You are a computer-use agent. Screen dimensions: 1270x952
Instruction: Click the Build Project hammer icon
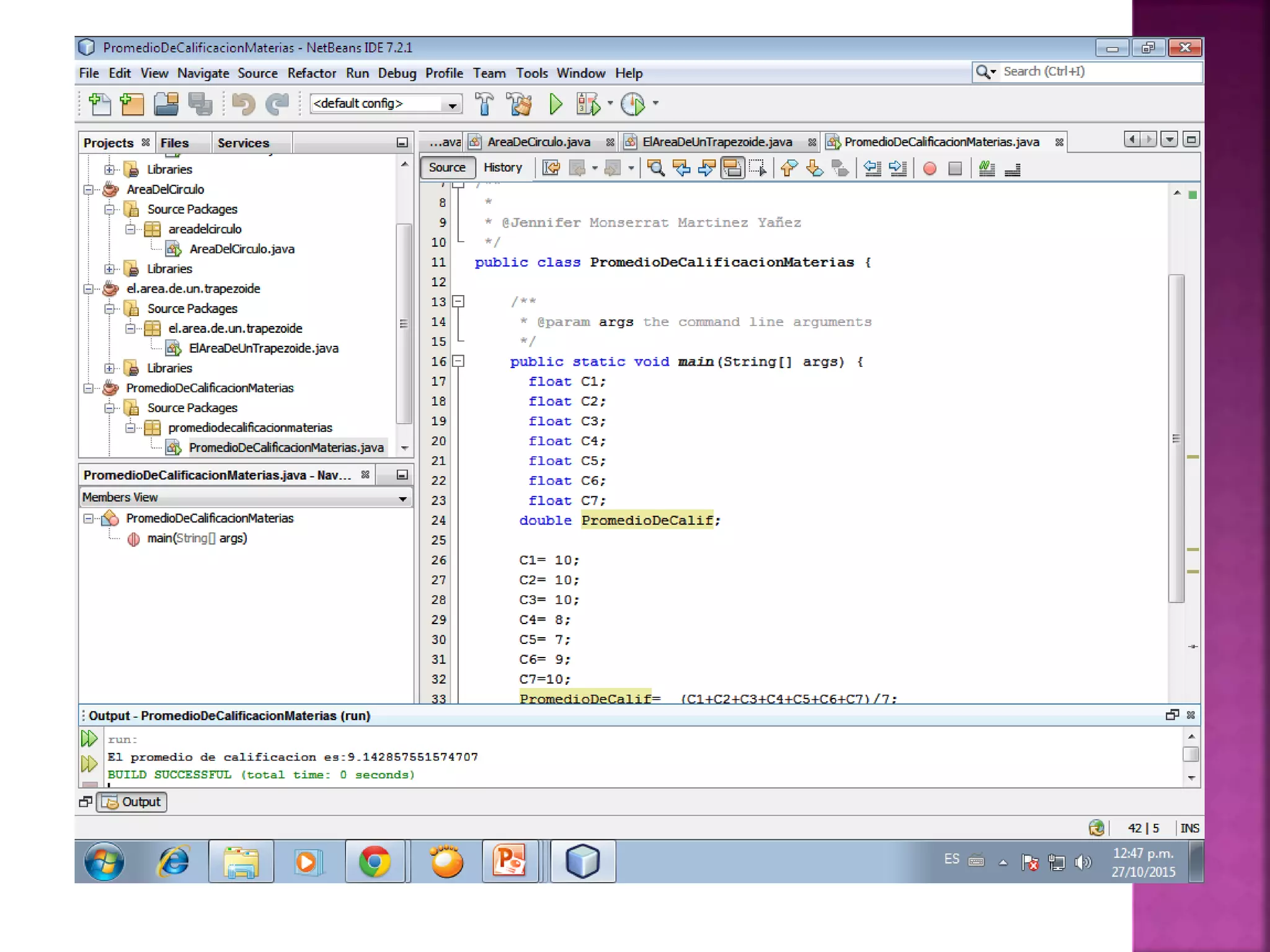[484, 104]
